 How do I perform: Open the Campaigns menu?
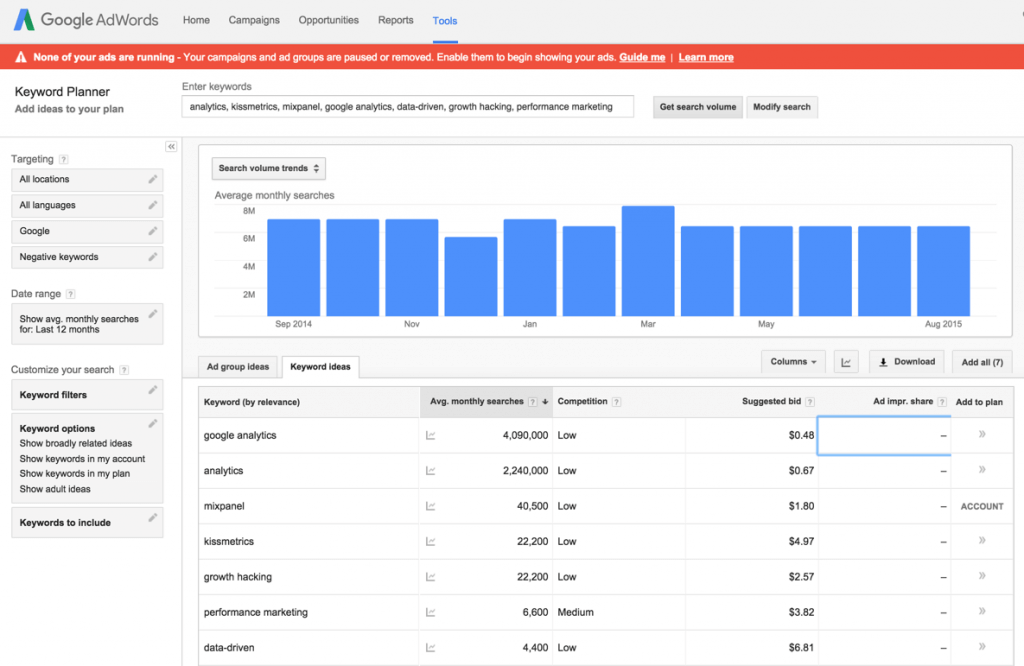[x=254, y=20]
